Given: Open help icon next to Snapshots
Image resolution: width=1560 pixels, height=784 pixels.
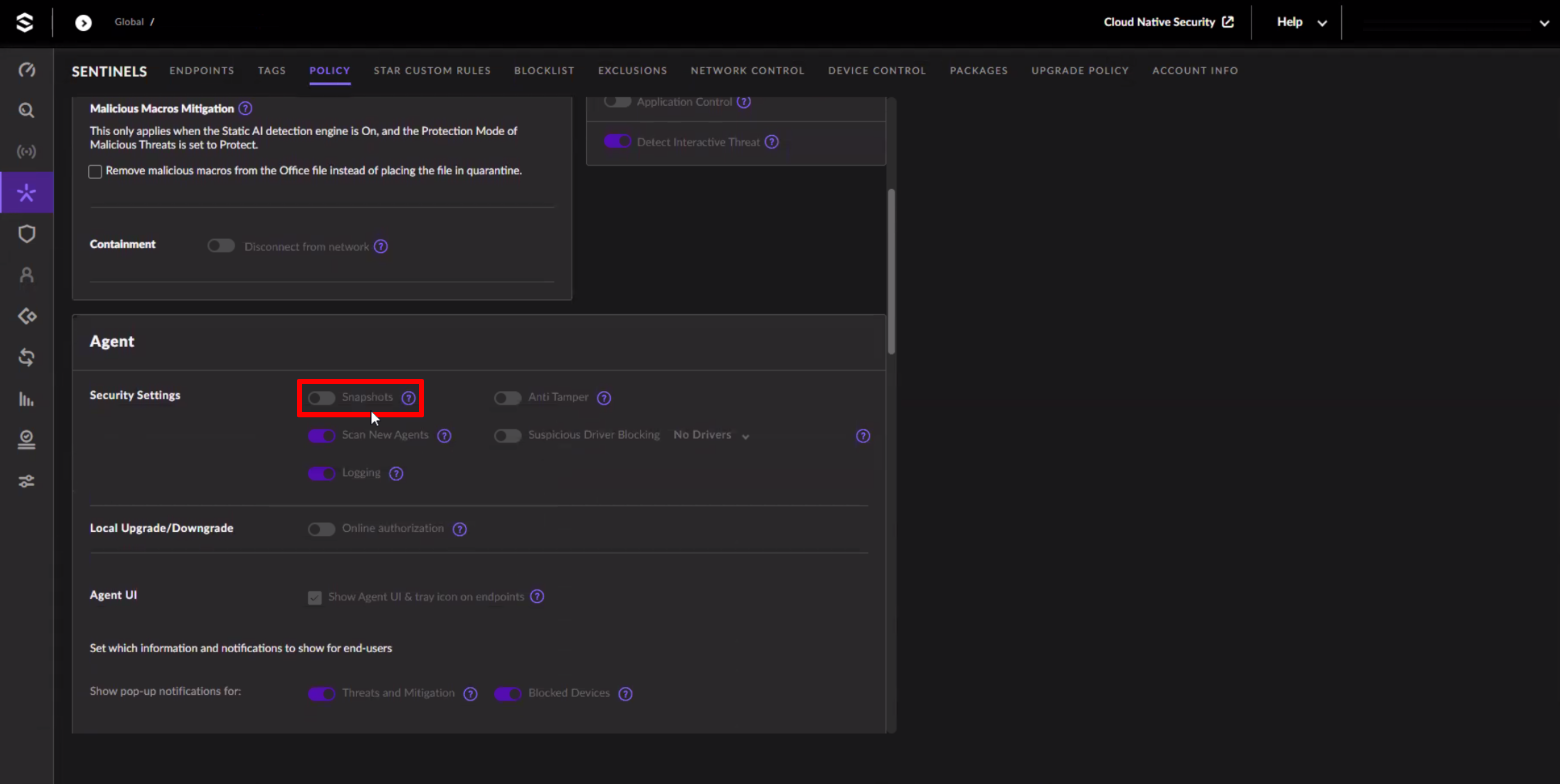Looking at the screenshot, I should tap(409, 398).
